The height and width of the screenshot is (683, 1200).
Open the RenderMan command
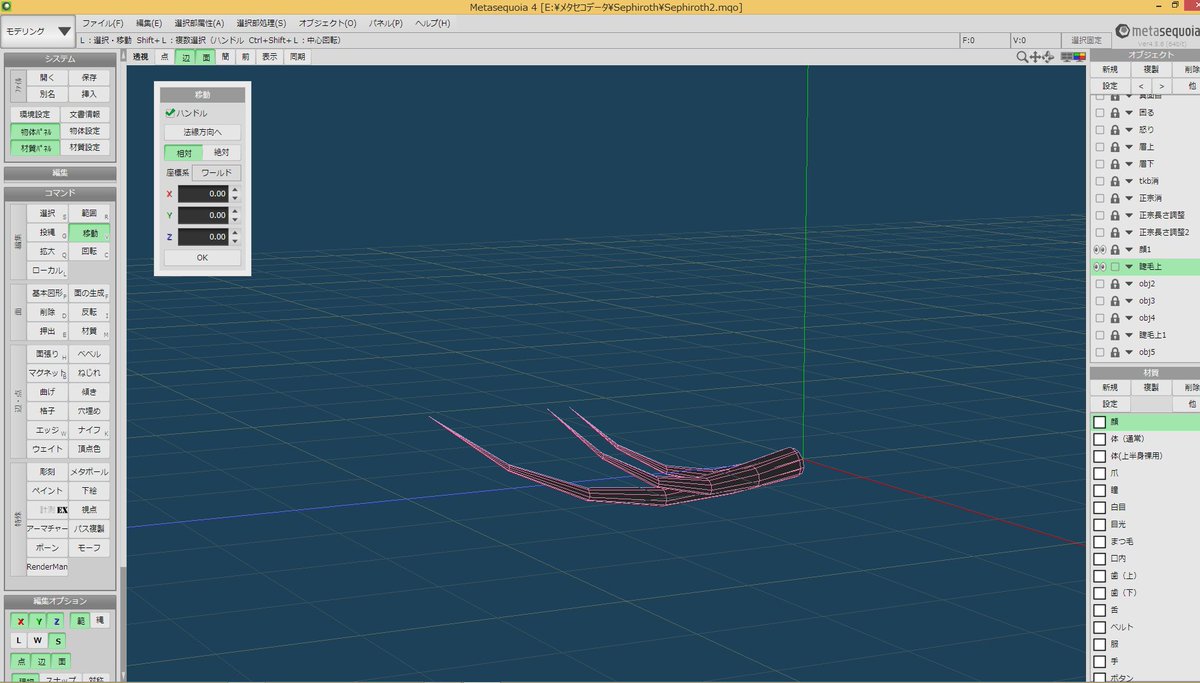tap(48, 567)
